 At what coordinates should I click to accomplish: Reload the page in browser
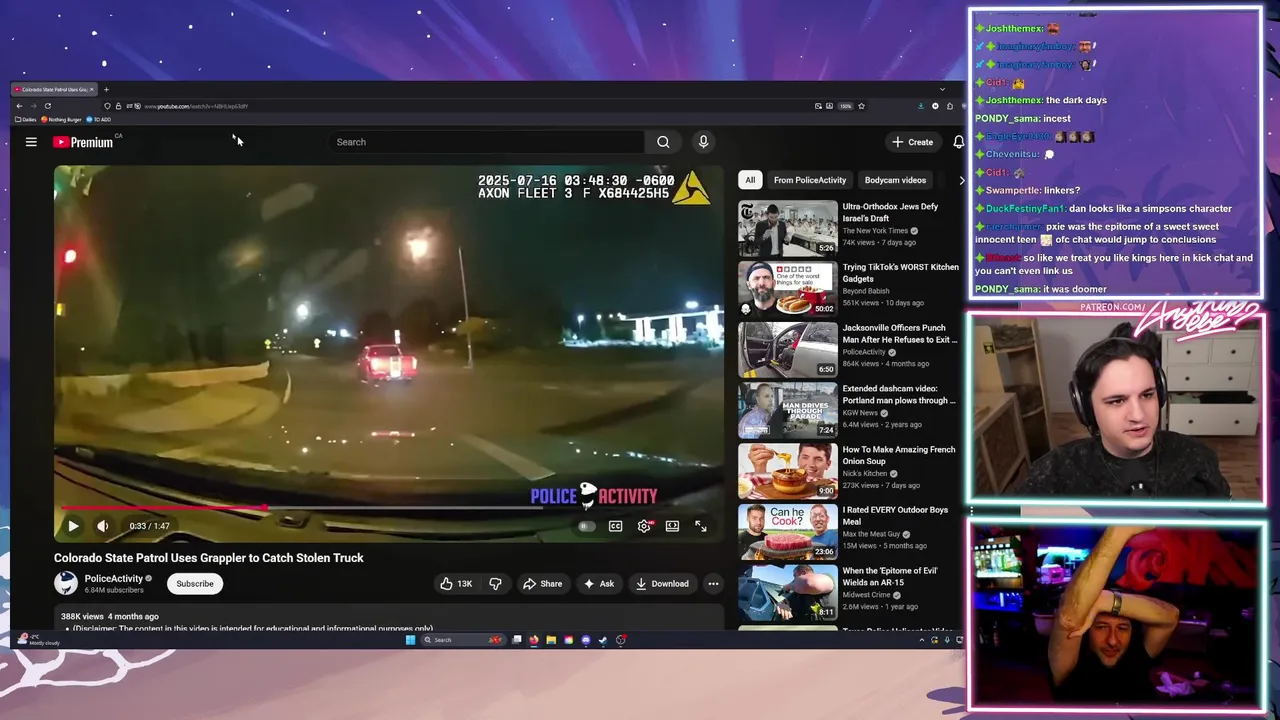tap(47, 106)
